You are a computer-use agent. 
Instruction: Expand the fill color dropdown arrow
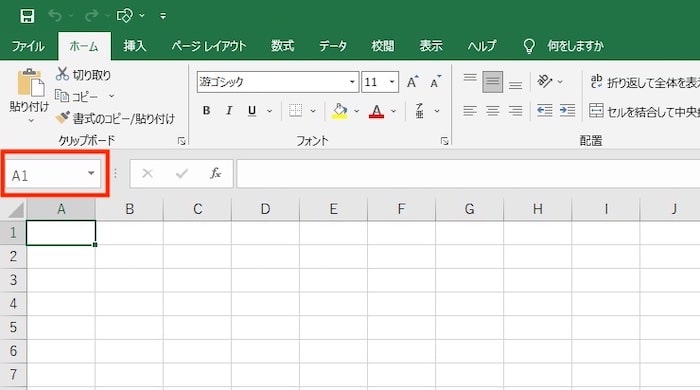356,111
